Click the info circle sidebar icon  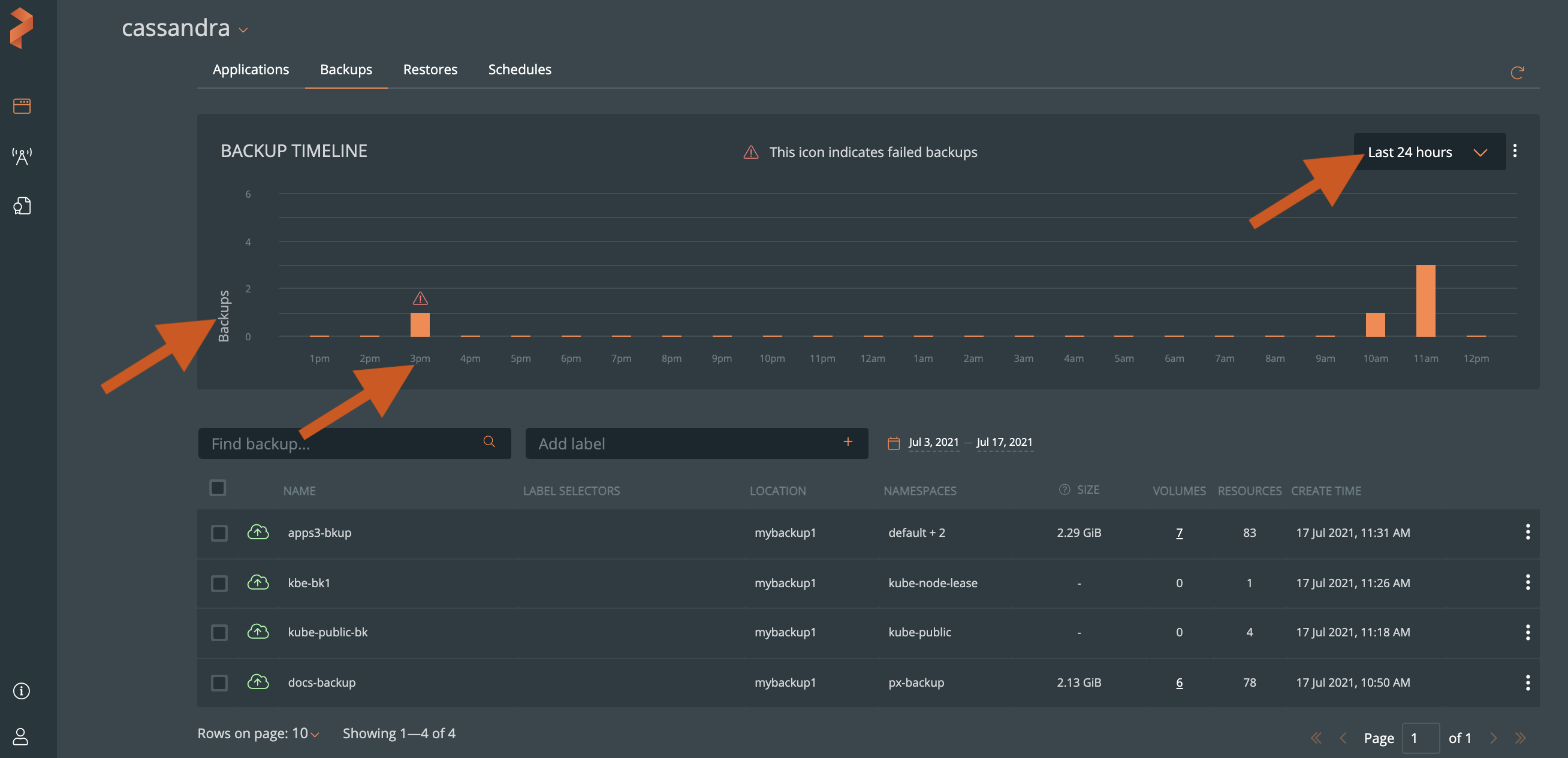pos(22,690)
